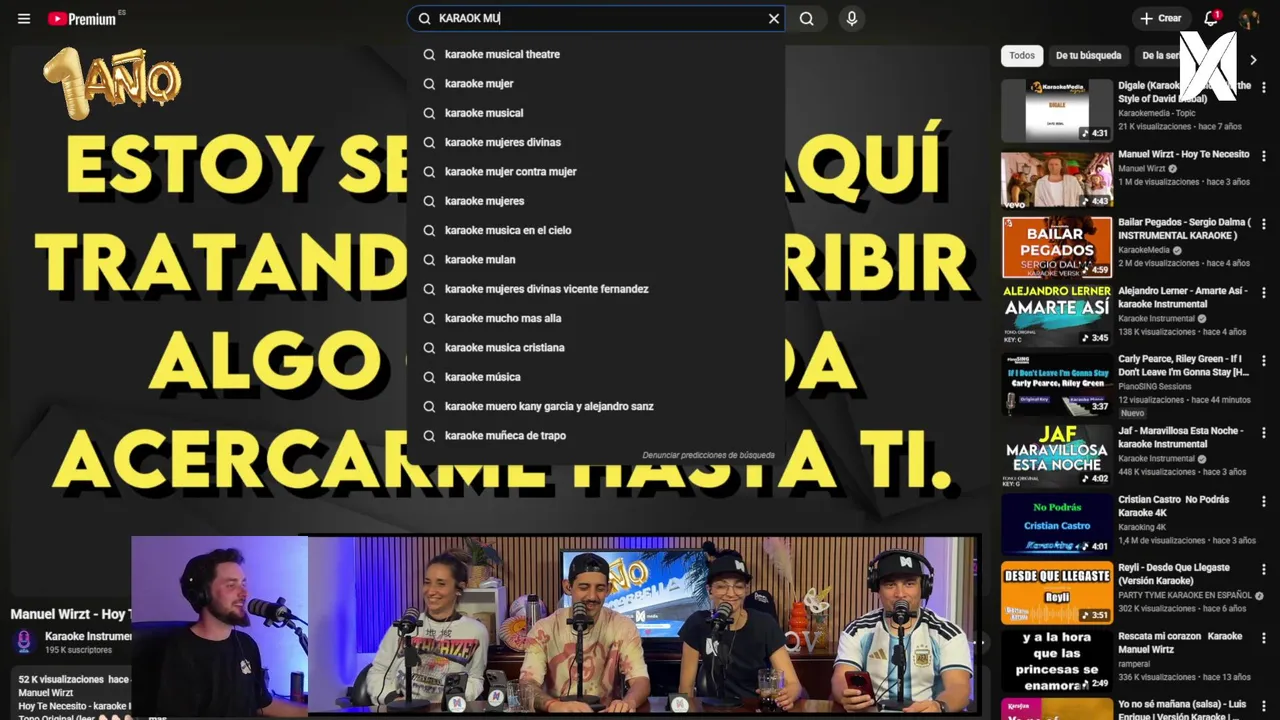This screenshot has height=720, width=1280.
Task: Choose karaoke mucho mas alla
Action: click(x=596, y=318)
